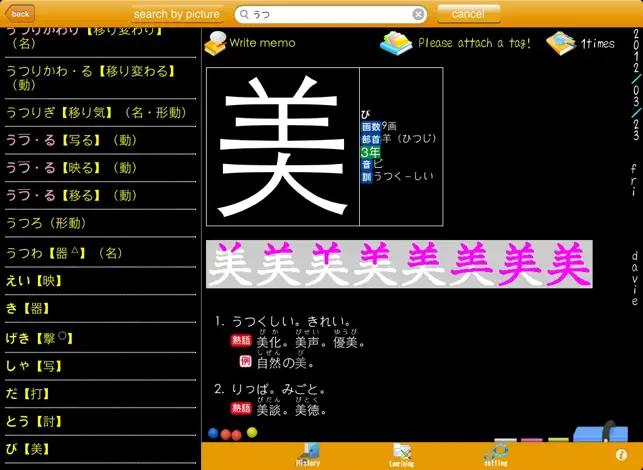
Task: Go back with the back button
Action: point(20,14)
